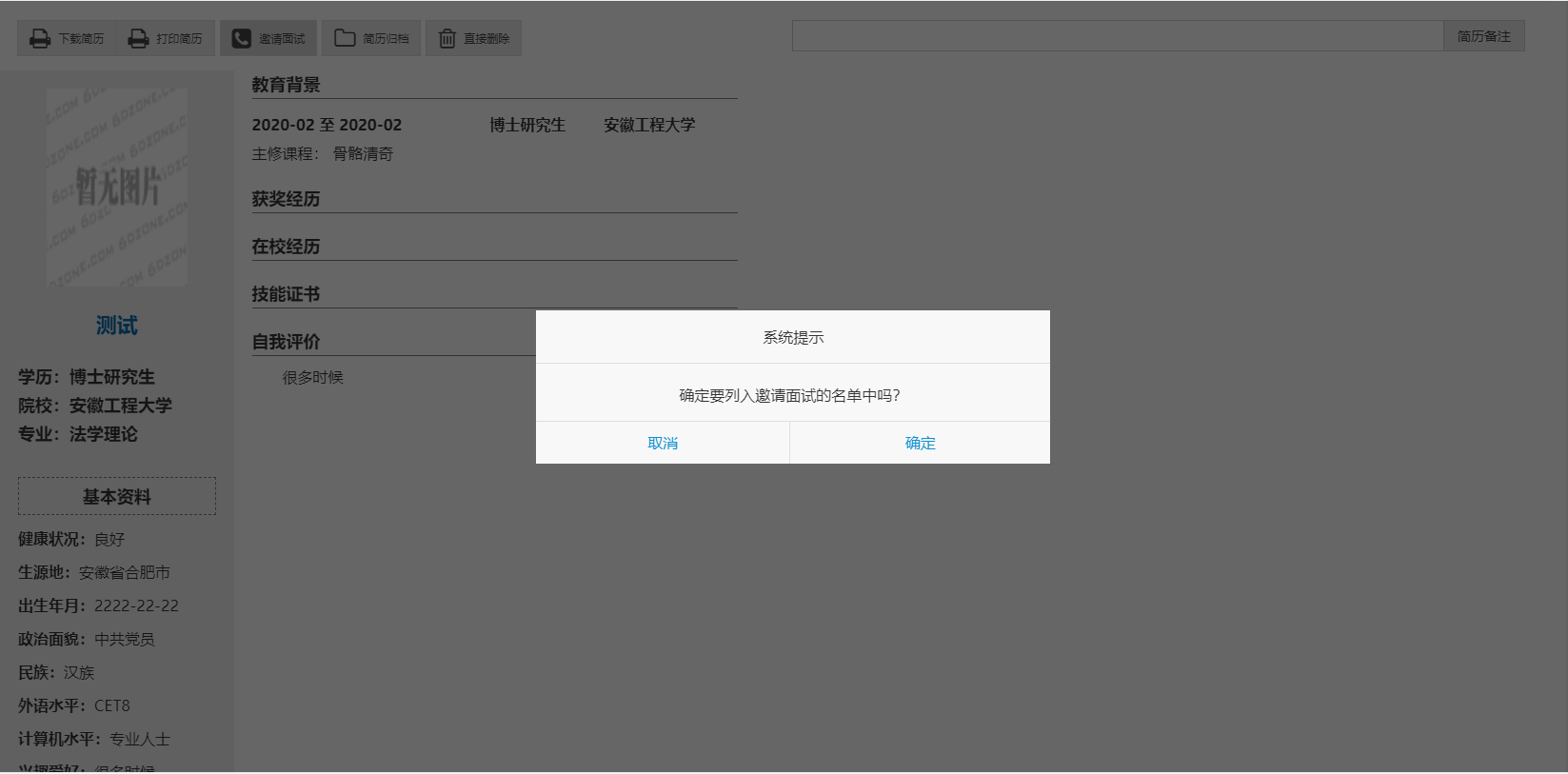This screenshot has height=774, width=1568.
Task: Click the 安徽工程大学 text in education row
Action: (649, 125)
